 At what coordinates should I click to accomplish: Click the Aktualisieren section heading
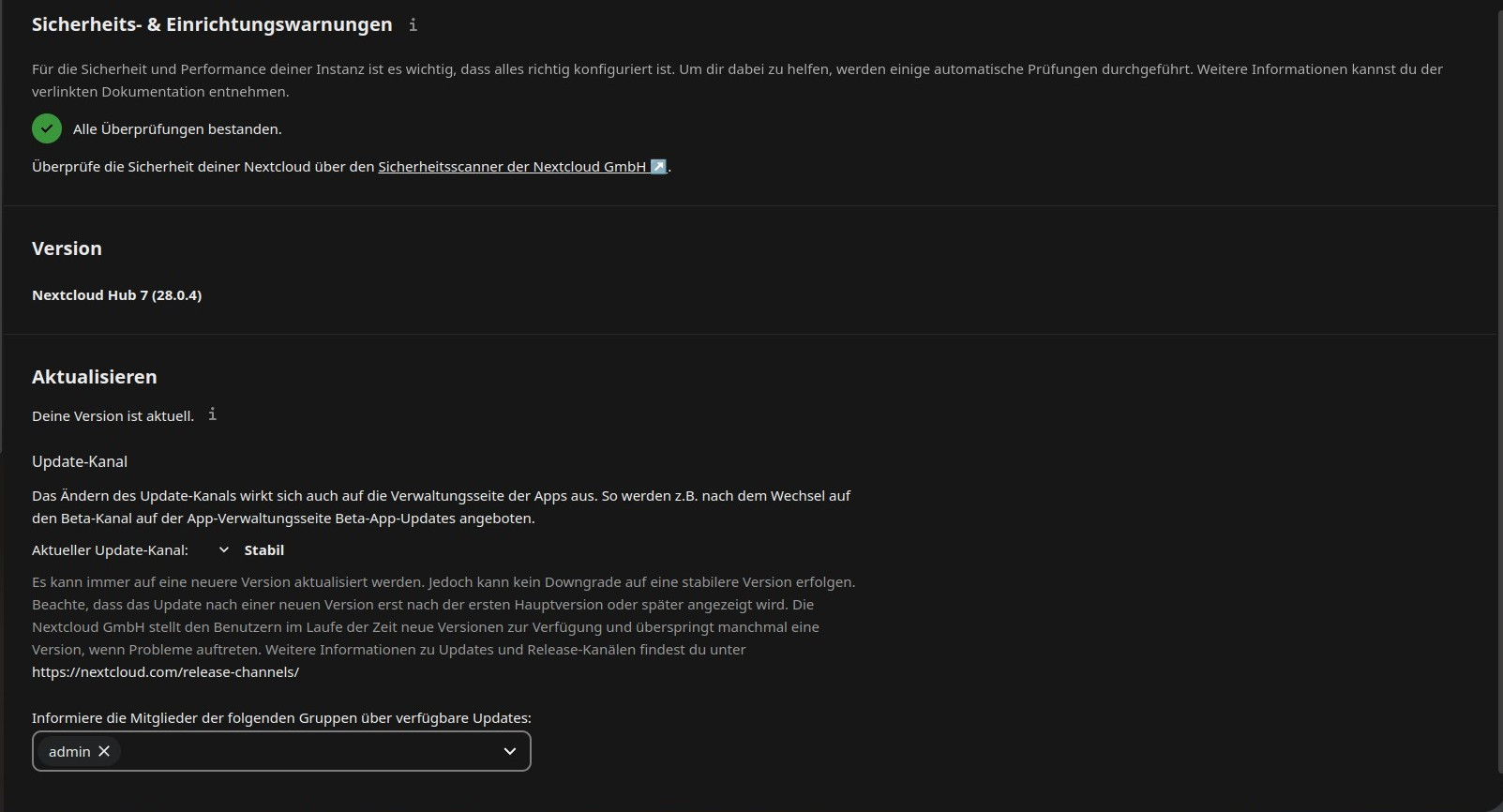[x=95, y=377]
